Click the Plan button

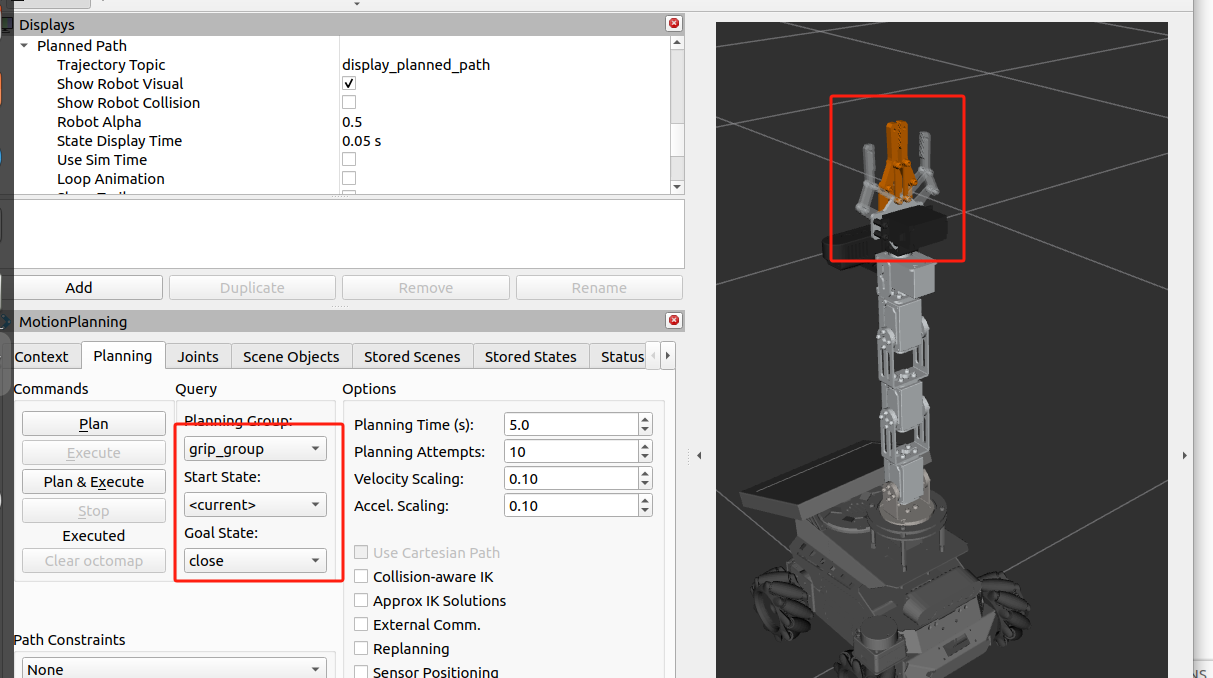(x=94, y=424)
